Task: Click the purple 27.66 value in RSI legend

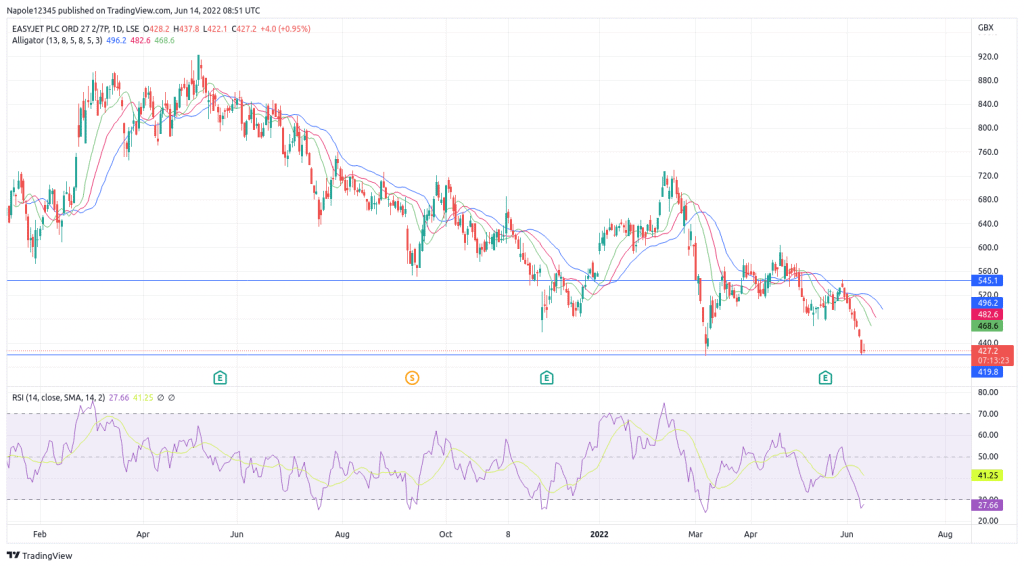Action: tap(119, 397)
